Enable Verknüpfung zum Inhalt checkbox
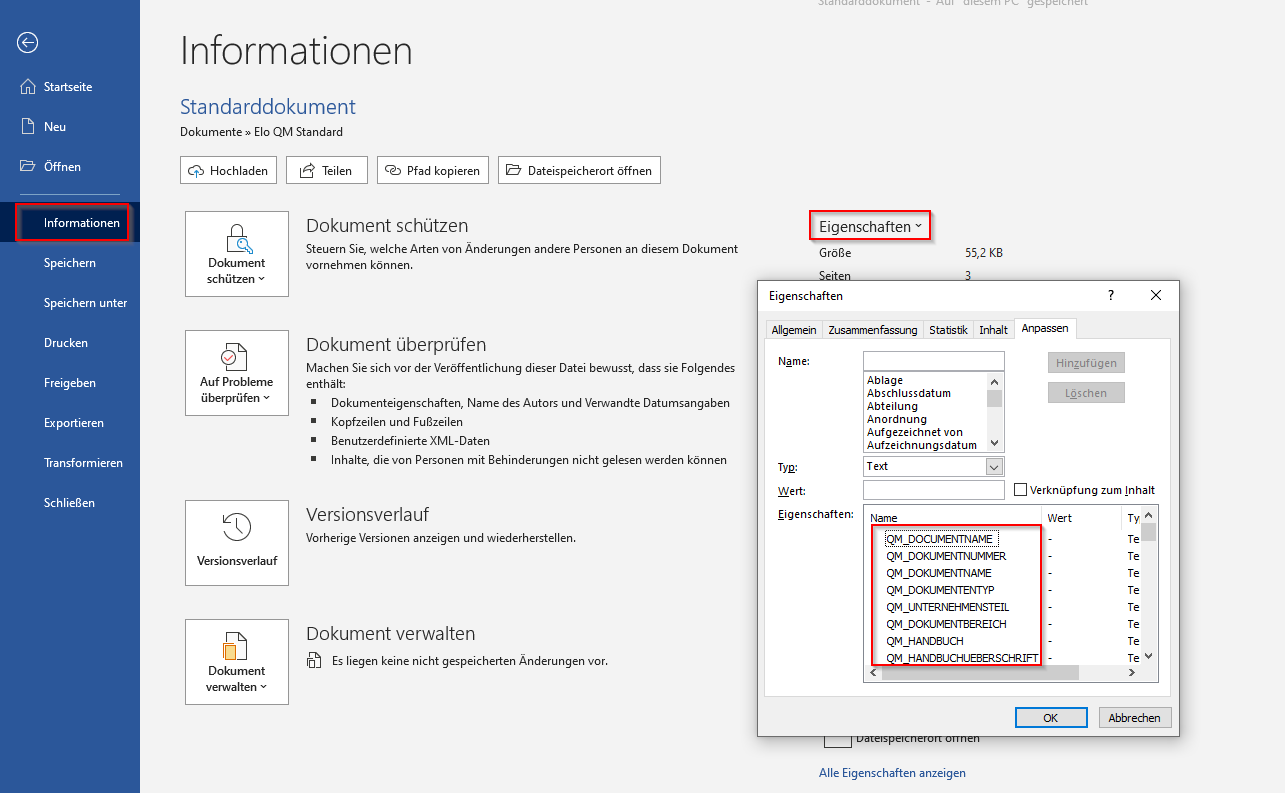Screen dimensions: 1285x793 tap(1021, 490)
